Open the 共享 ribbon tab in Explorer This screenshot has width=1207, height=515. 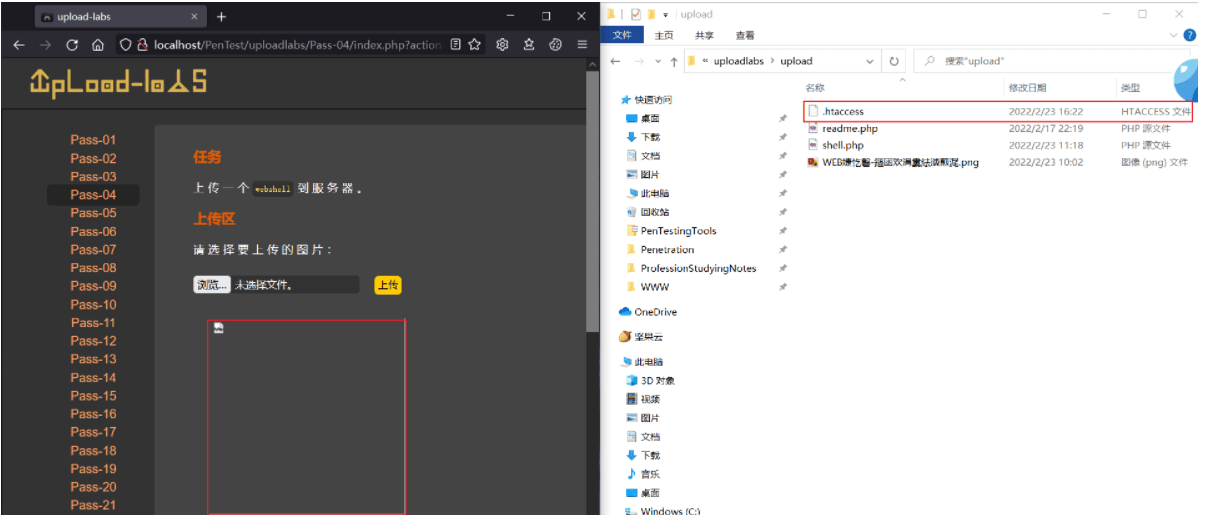[704, 35]
